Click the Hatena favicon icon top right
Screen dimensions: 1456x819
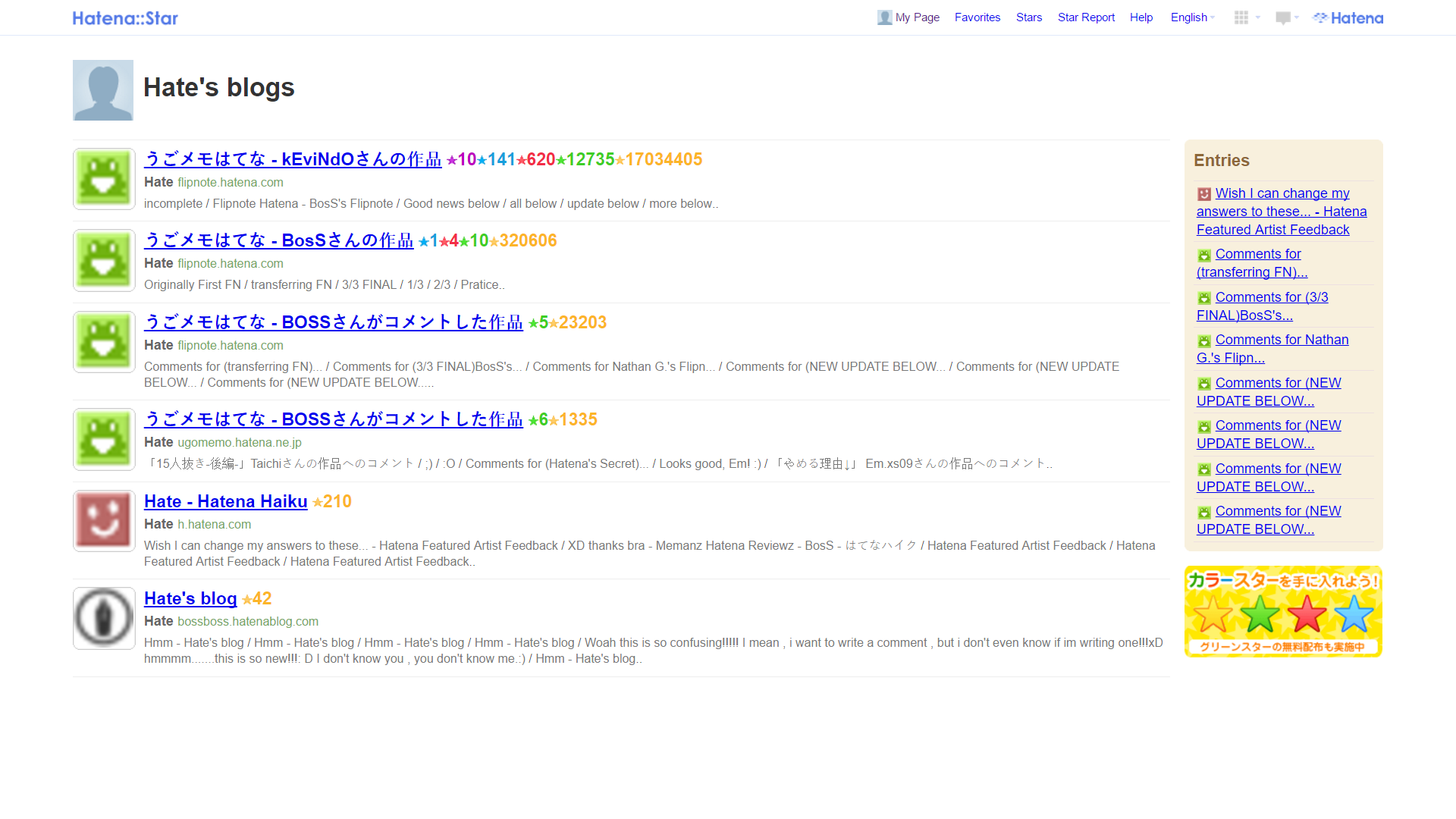pos(1320,17)
